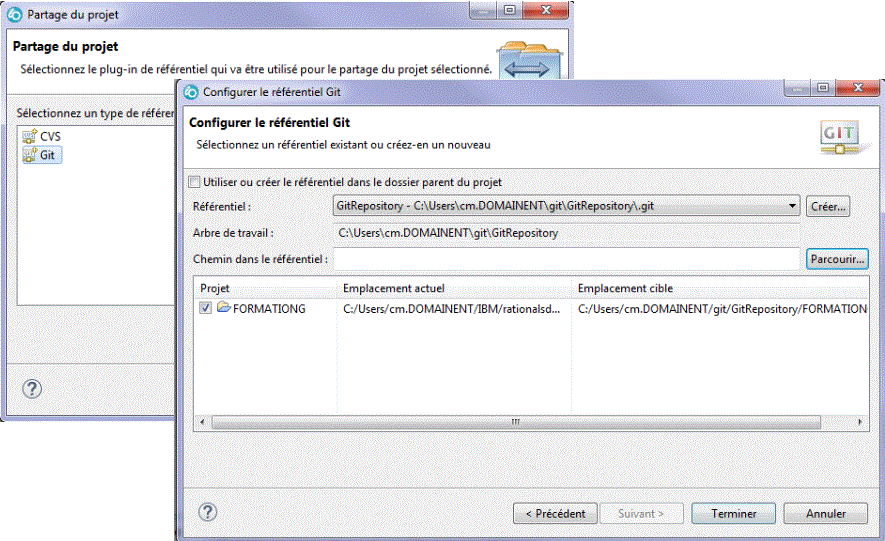Close the Configurer le référentiel Git dialog
The image size is (885, 541).
858,87
